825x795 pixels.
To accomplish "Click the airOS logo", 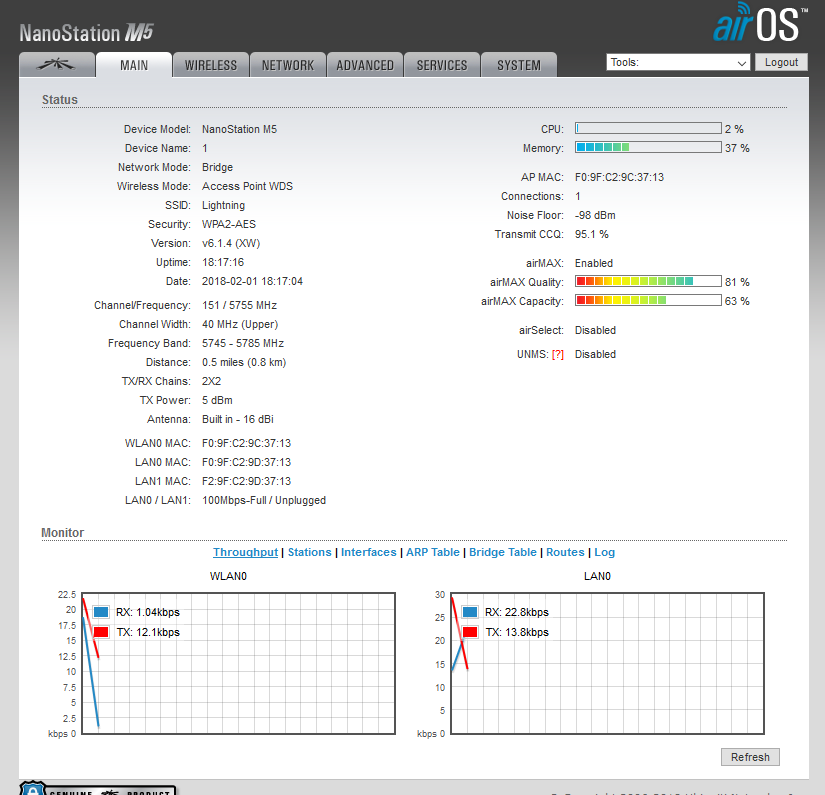I will pos(760,23).
